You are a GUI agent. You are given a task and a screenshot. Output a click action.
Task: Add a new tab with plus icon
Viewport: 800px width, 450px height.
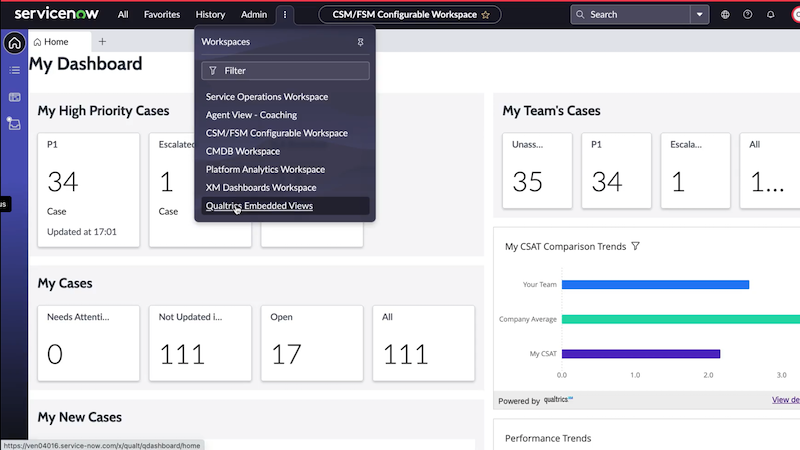(102, 42)
